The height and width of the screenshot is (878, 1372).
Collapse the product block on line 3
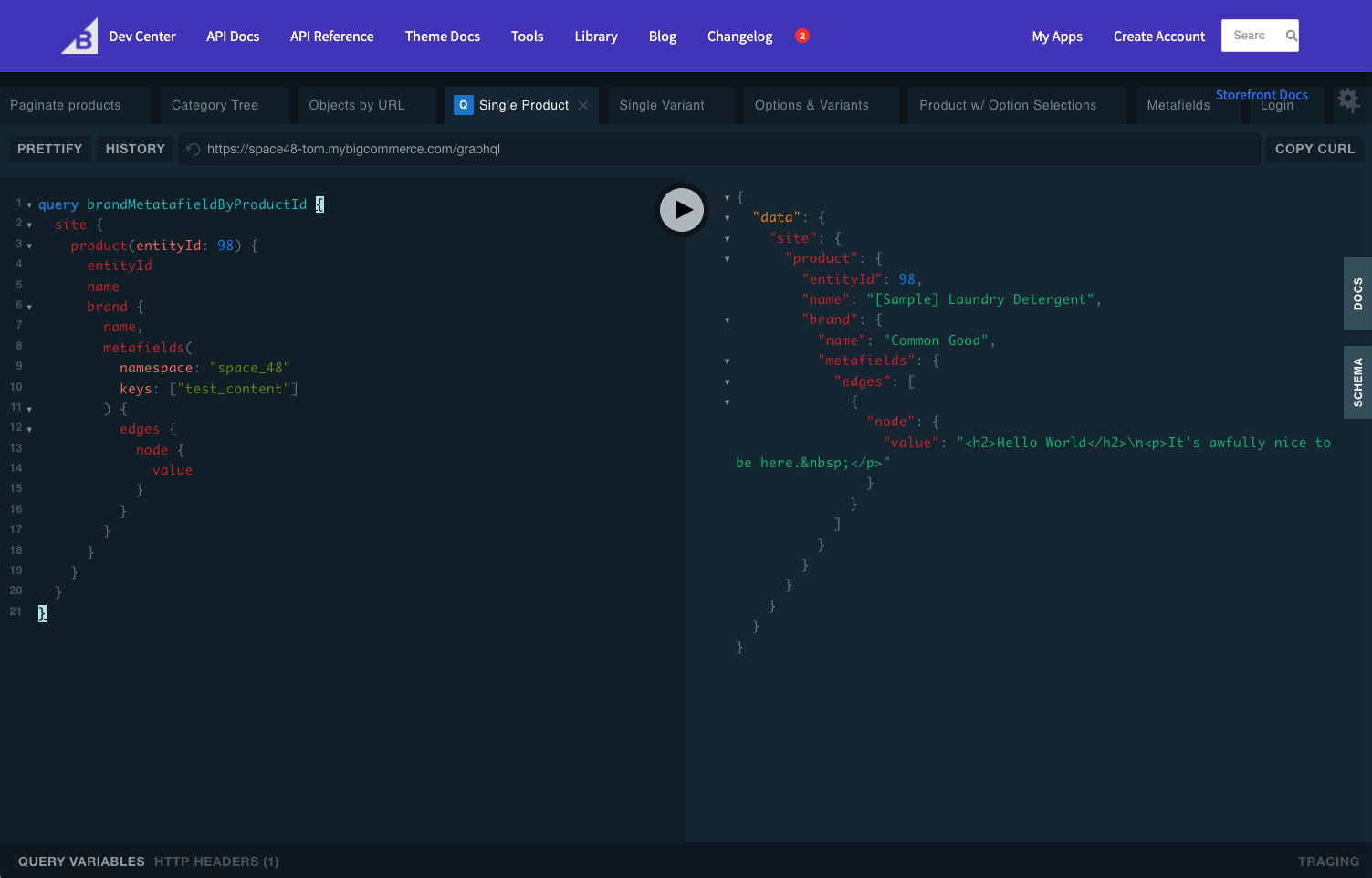pos(29,246)
